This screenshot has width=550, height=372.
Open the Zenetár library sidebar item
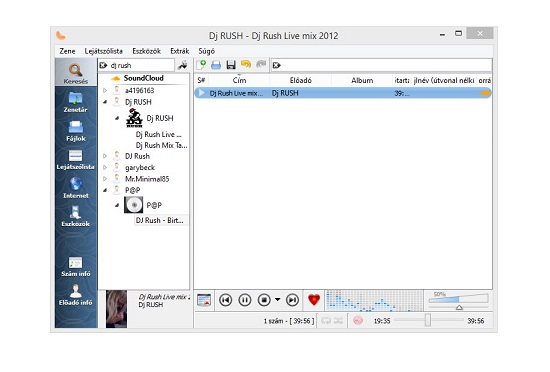(x=76, y=102)
